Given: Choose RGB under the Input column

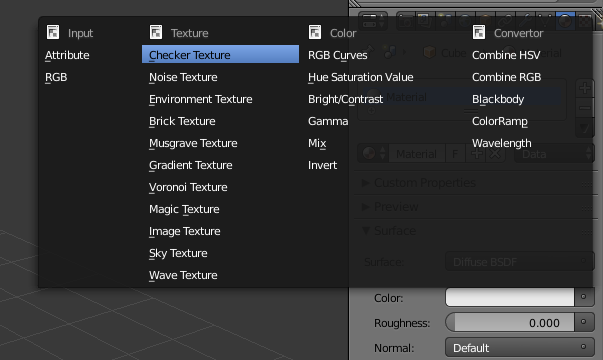Looking at the screenshot, I should 56,77.
